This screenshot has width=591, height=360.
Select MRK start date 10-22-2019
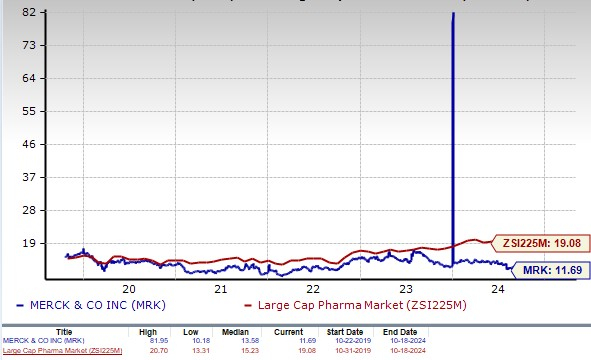(353, 341)
